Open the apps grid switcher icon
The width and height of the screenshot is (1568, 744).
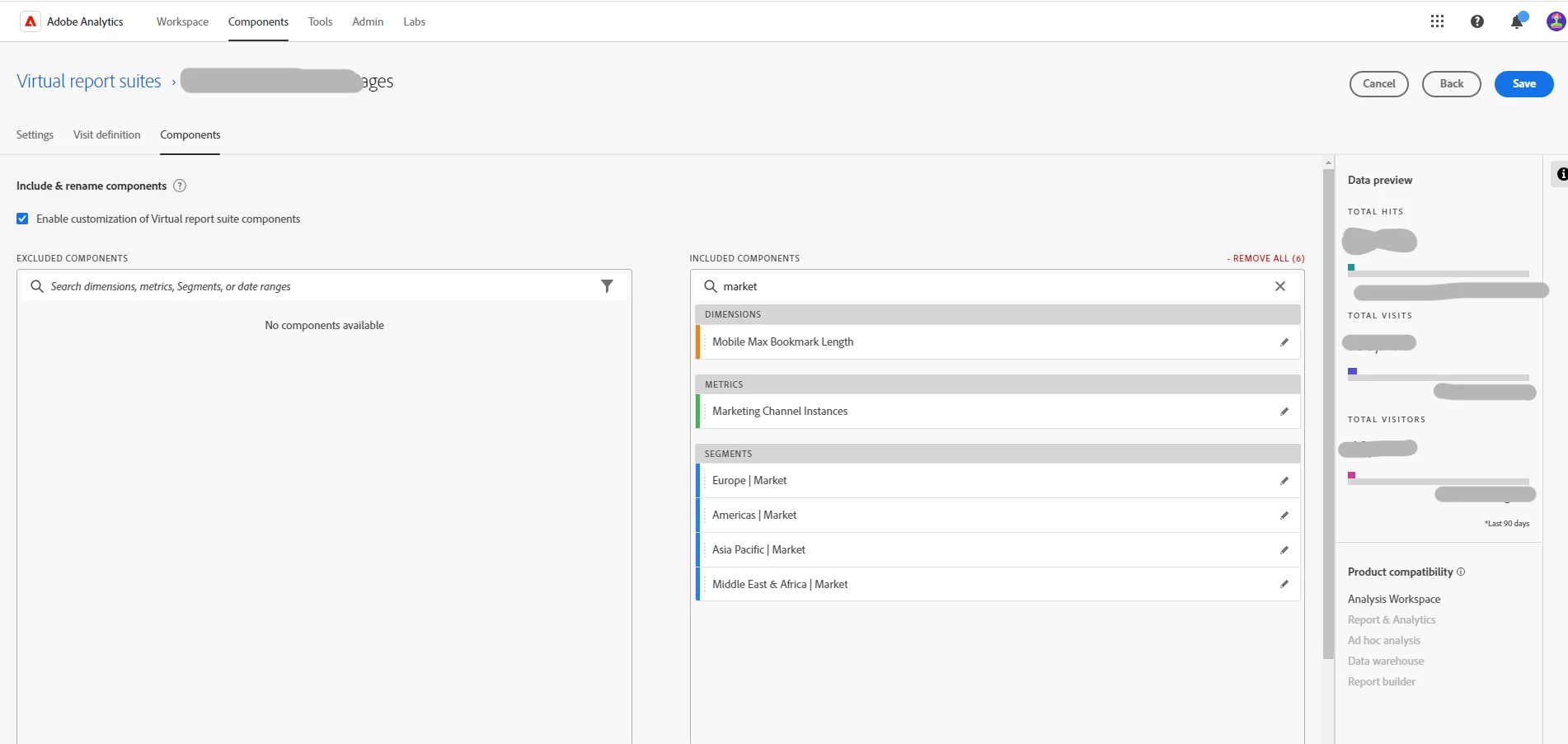pos(1437,21)
